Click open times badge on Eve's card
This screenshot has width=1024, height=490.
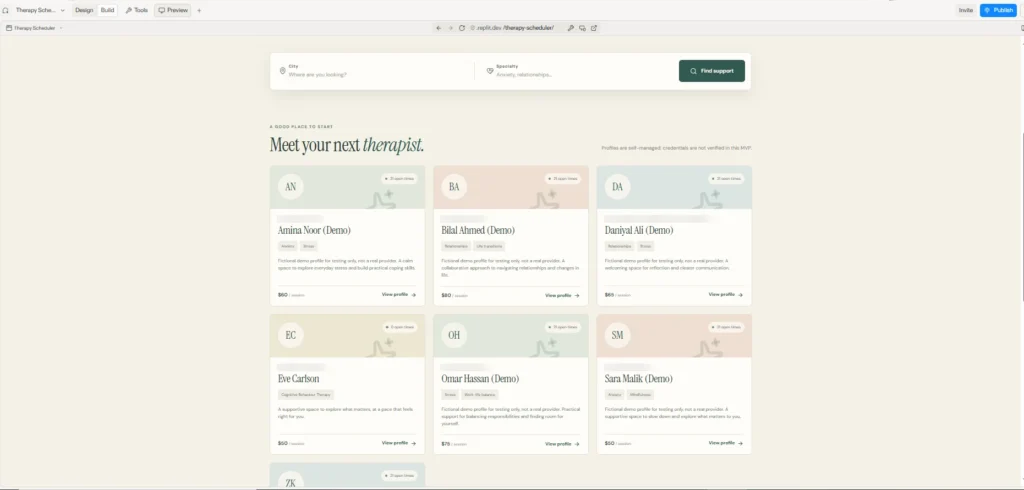399,327
